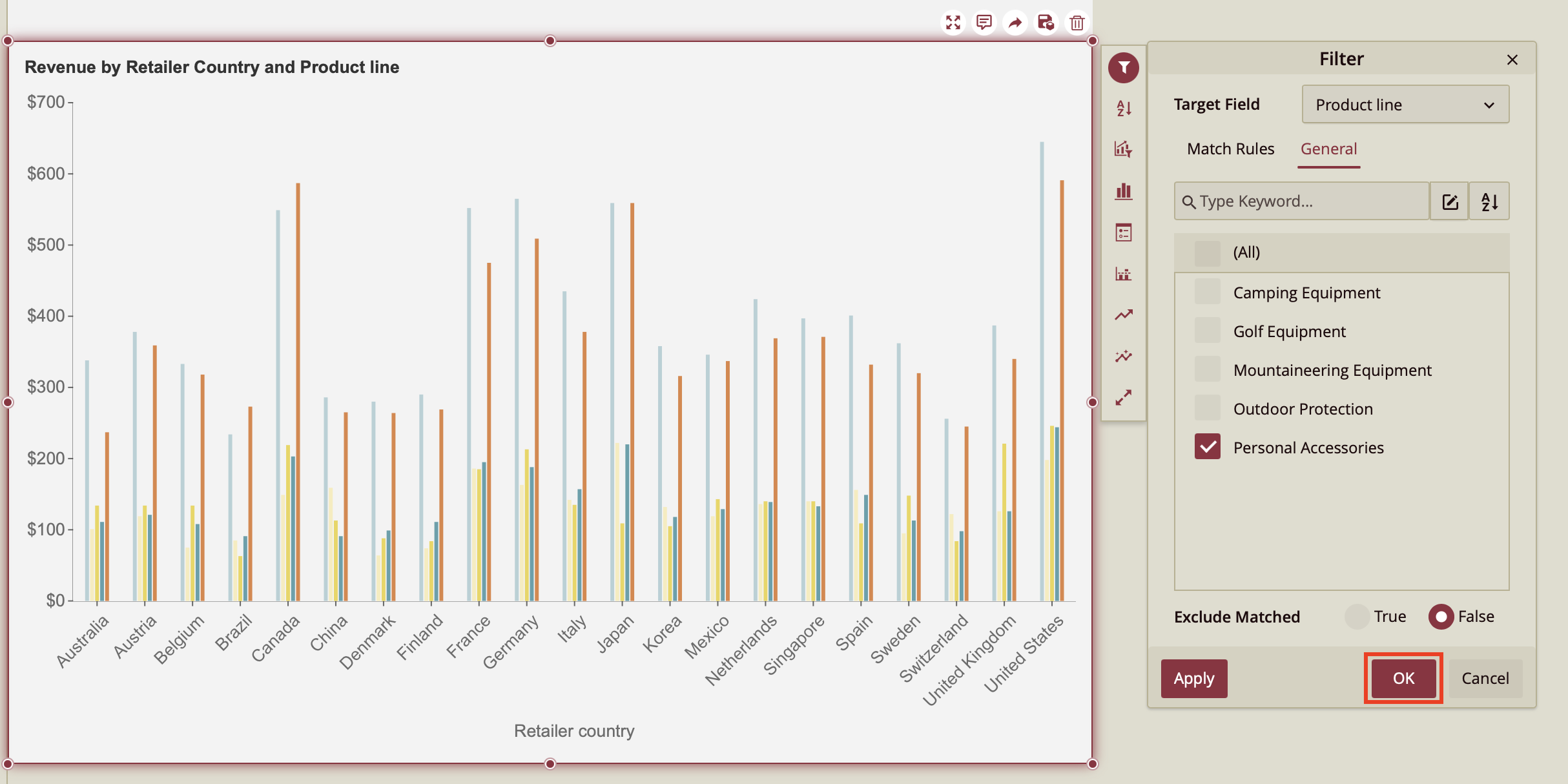
Task: Open the comment icon above the chart
Action: point(984,23)
